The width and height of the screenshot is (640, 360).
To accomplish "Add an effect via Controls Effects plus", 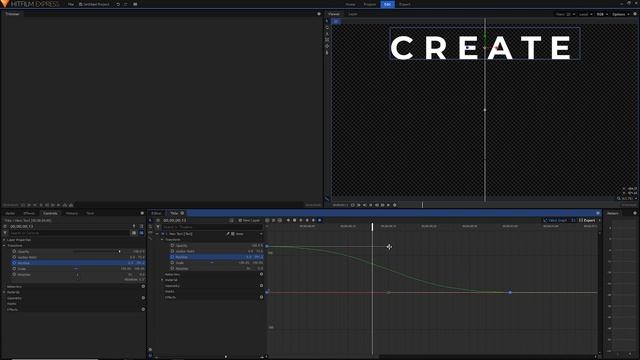I will pyautogui.click(x=143, y=309).
